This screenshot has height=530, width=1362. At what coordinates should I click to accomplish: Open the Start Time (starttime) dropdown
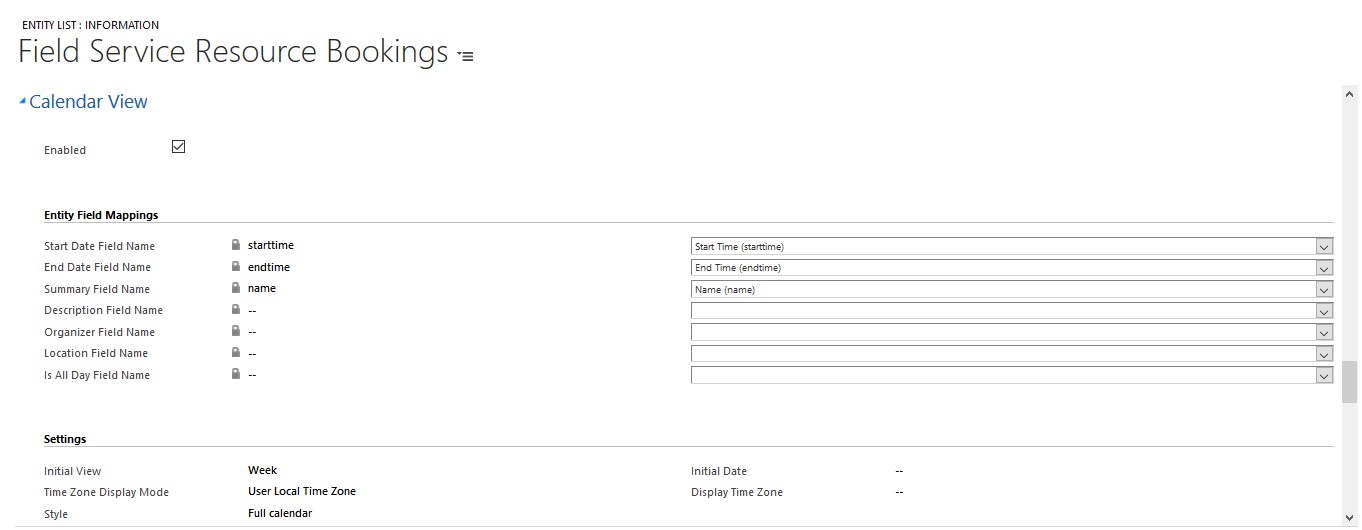(x=1012, y=246)
